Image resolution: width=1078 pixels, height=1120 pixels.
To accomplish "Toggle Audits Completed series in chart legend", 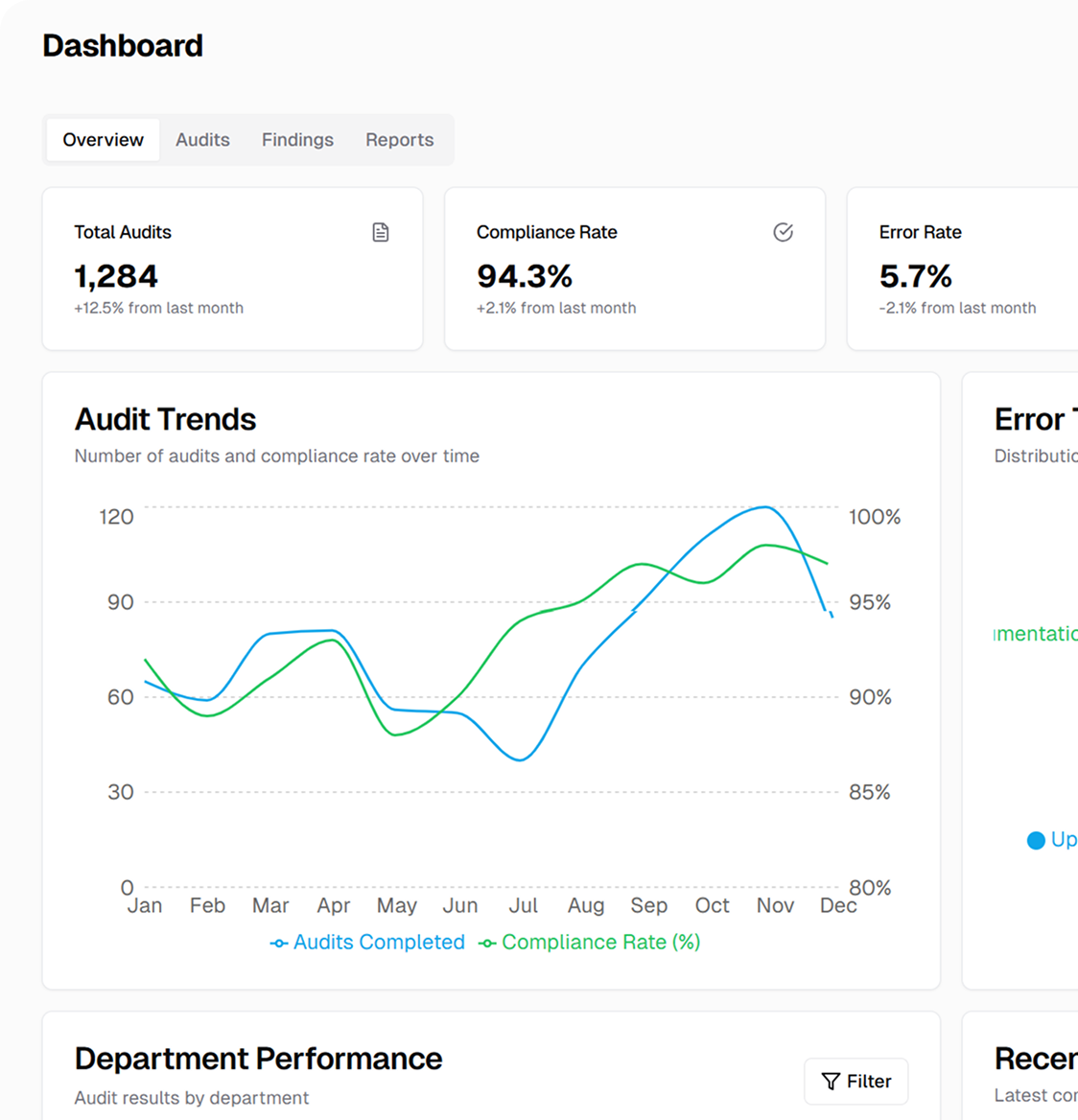I will (368, 943).
